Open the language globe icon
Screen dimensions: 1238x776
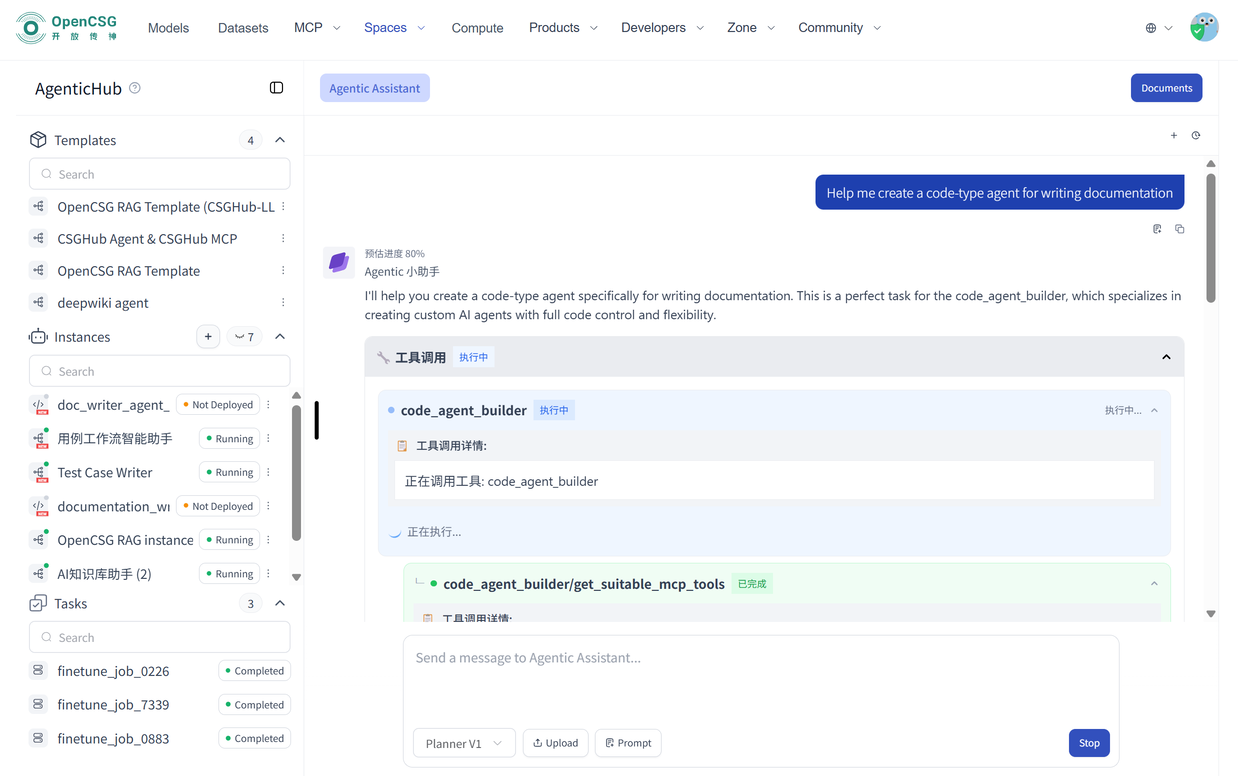1151,28
